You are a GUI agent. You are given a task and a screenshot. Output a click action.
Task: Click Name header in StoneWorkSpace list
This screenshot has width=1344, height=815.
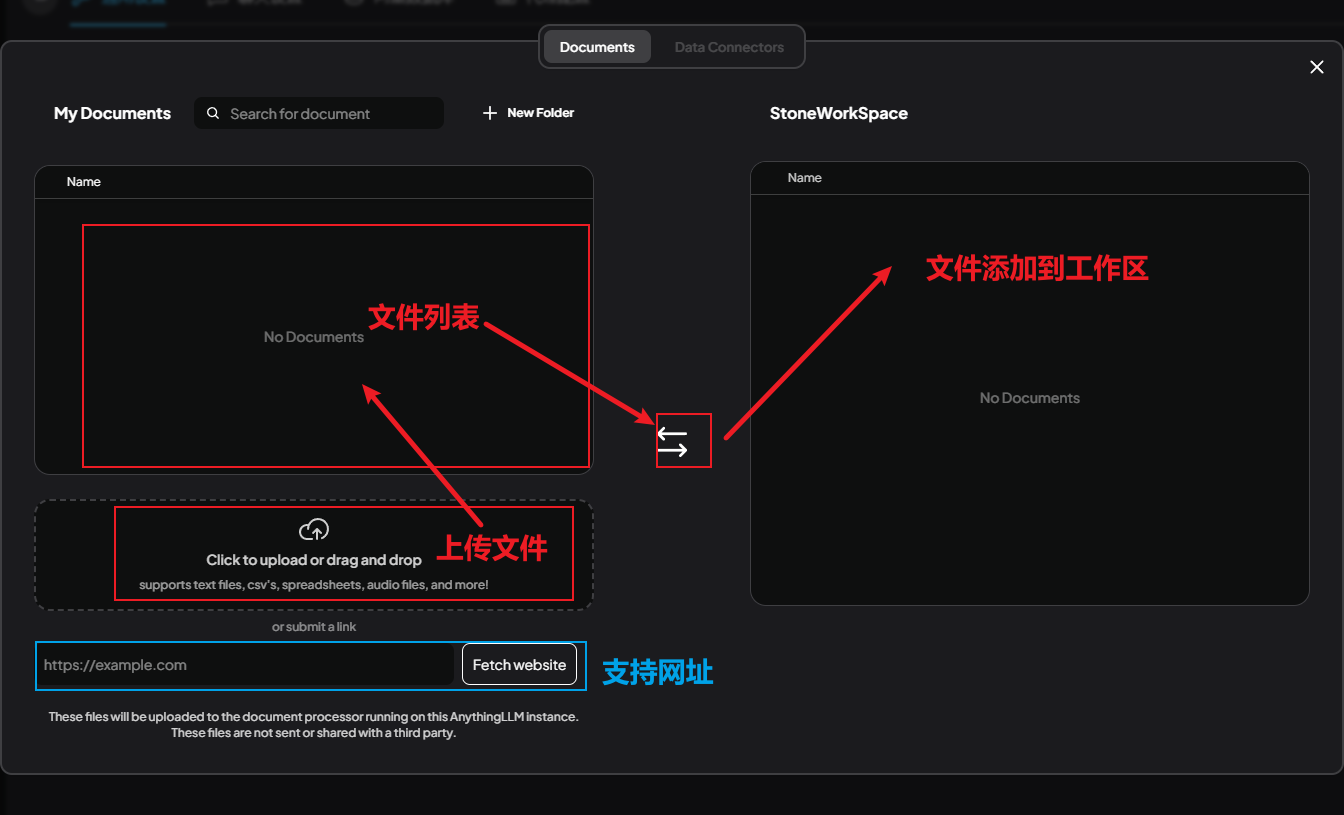point(805,177)
